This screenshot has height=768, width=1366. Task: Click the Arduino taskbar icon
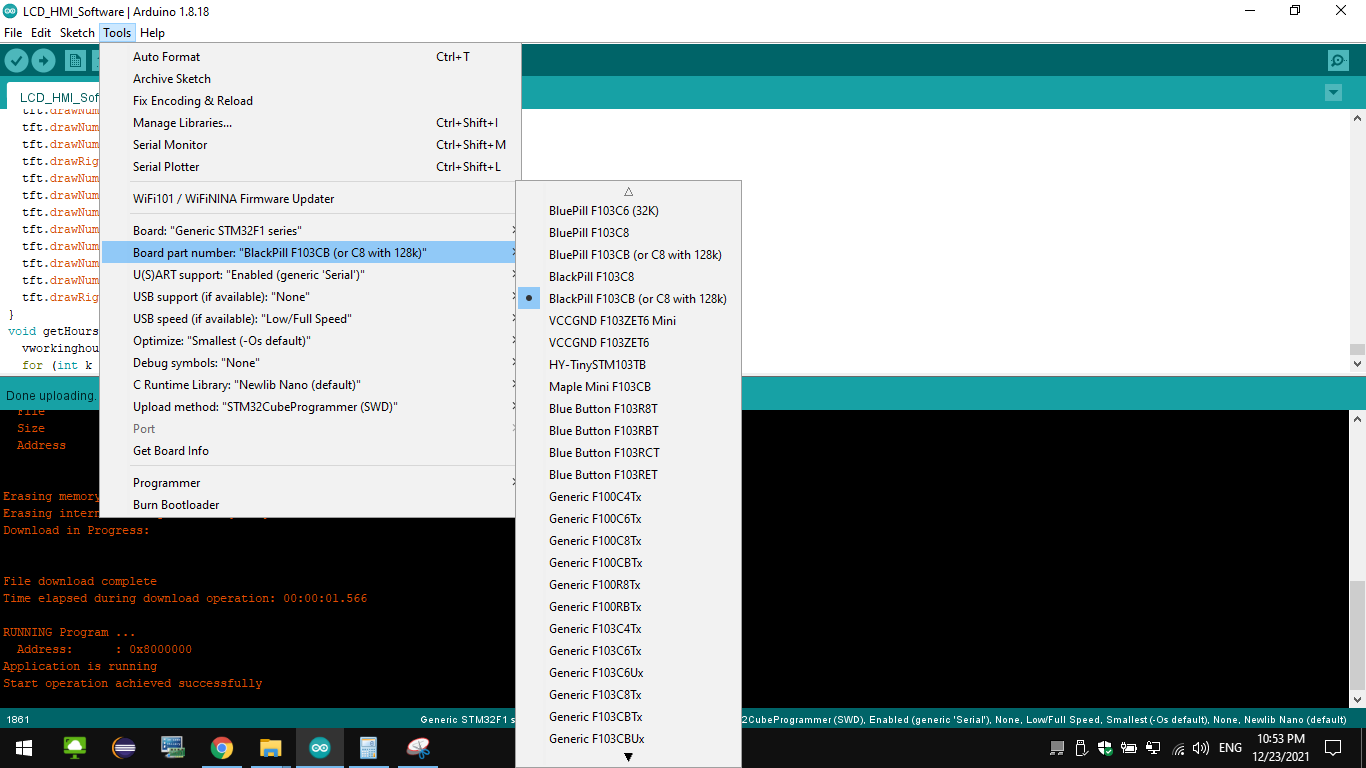pos(319,748)
